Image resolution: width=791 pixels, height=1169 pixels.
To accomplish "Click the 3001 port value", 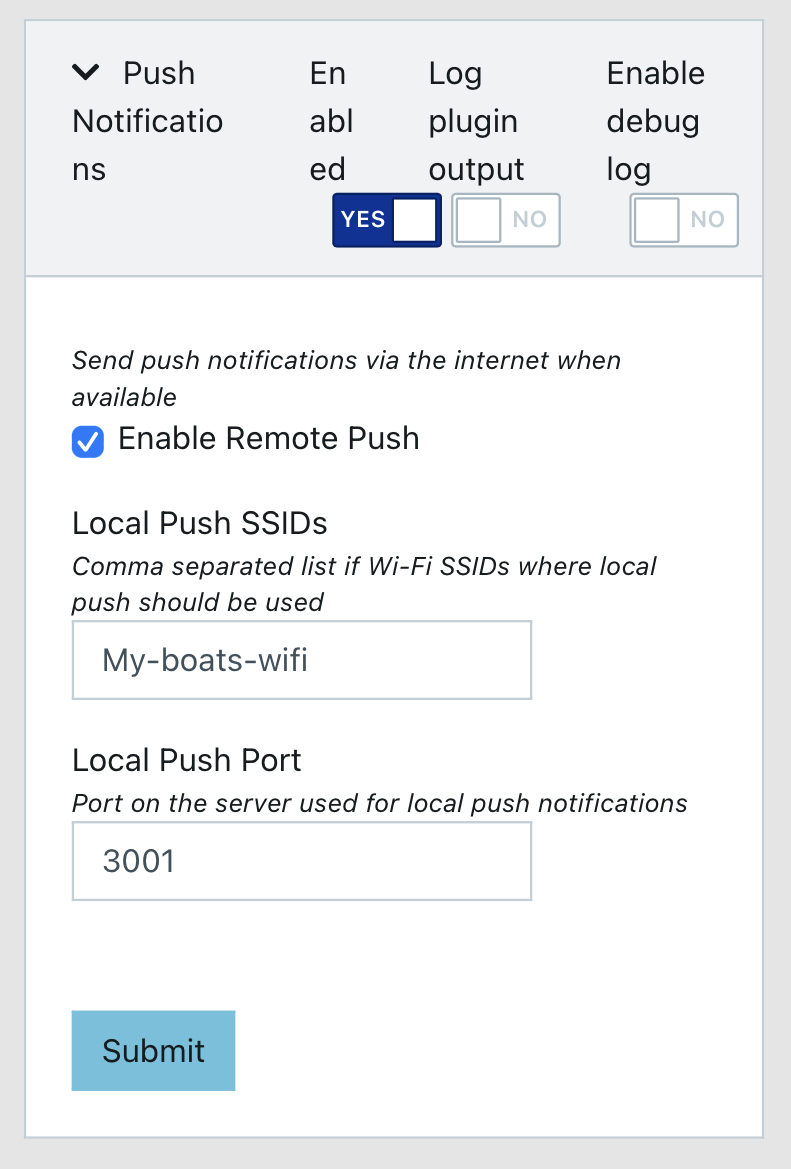I will [x=139, y=861].
